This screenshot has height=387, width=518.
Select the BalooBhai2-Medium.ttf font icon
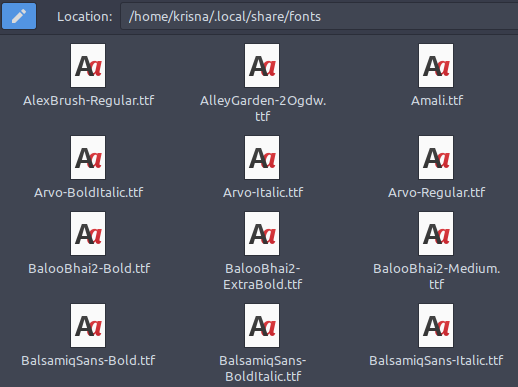436,234
